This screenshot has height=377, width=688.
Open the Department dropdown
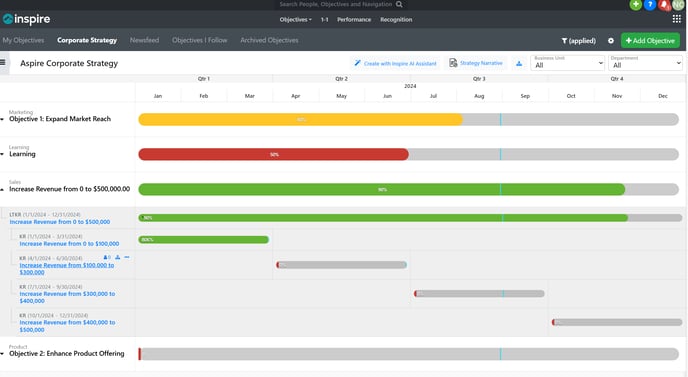(x=645, y=63)
